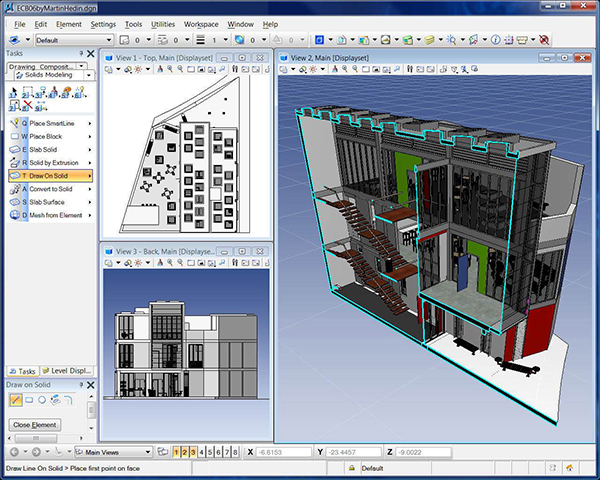The height and width of the screenshot is (480, 600).
Task: Open the Utilities menu
Action: (162, 23)
